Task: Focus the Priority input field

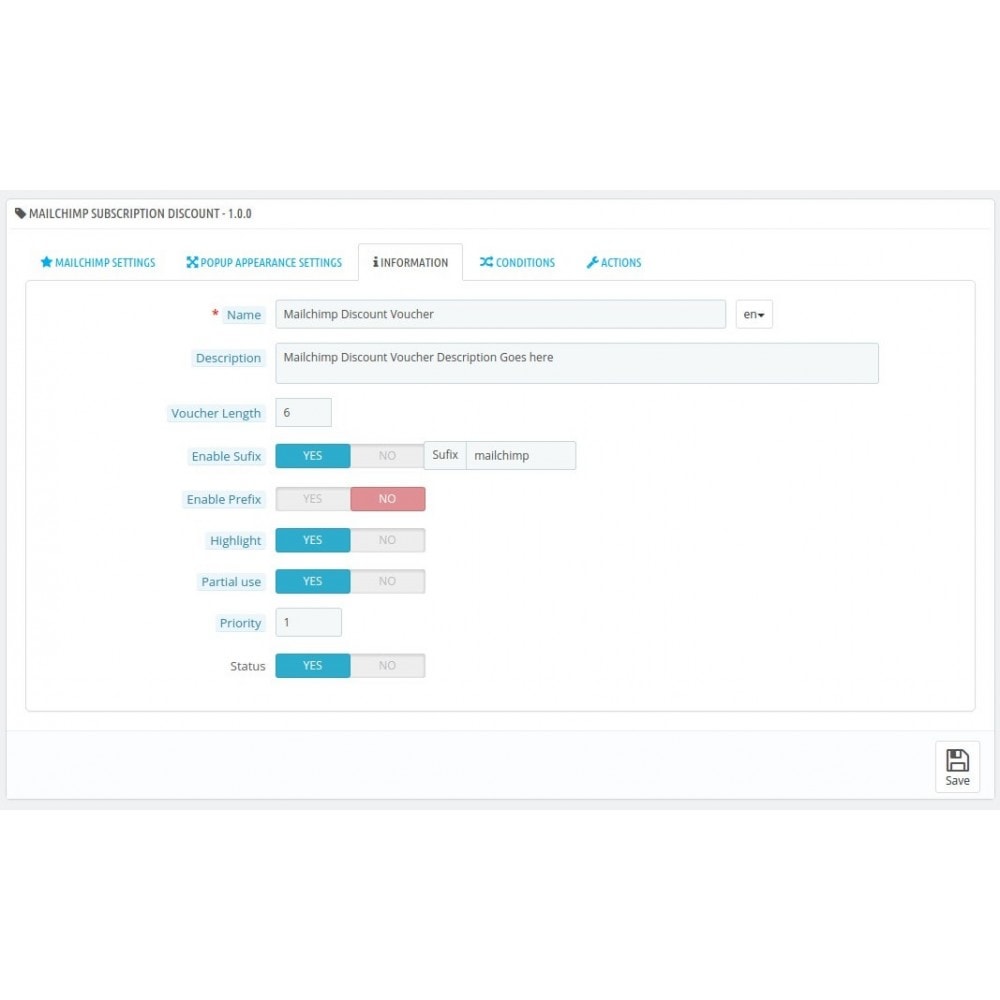Action: (309, 622)
